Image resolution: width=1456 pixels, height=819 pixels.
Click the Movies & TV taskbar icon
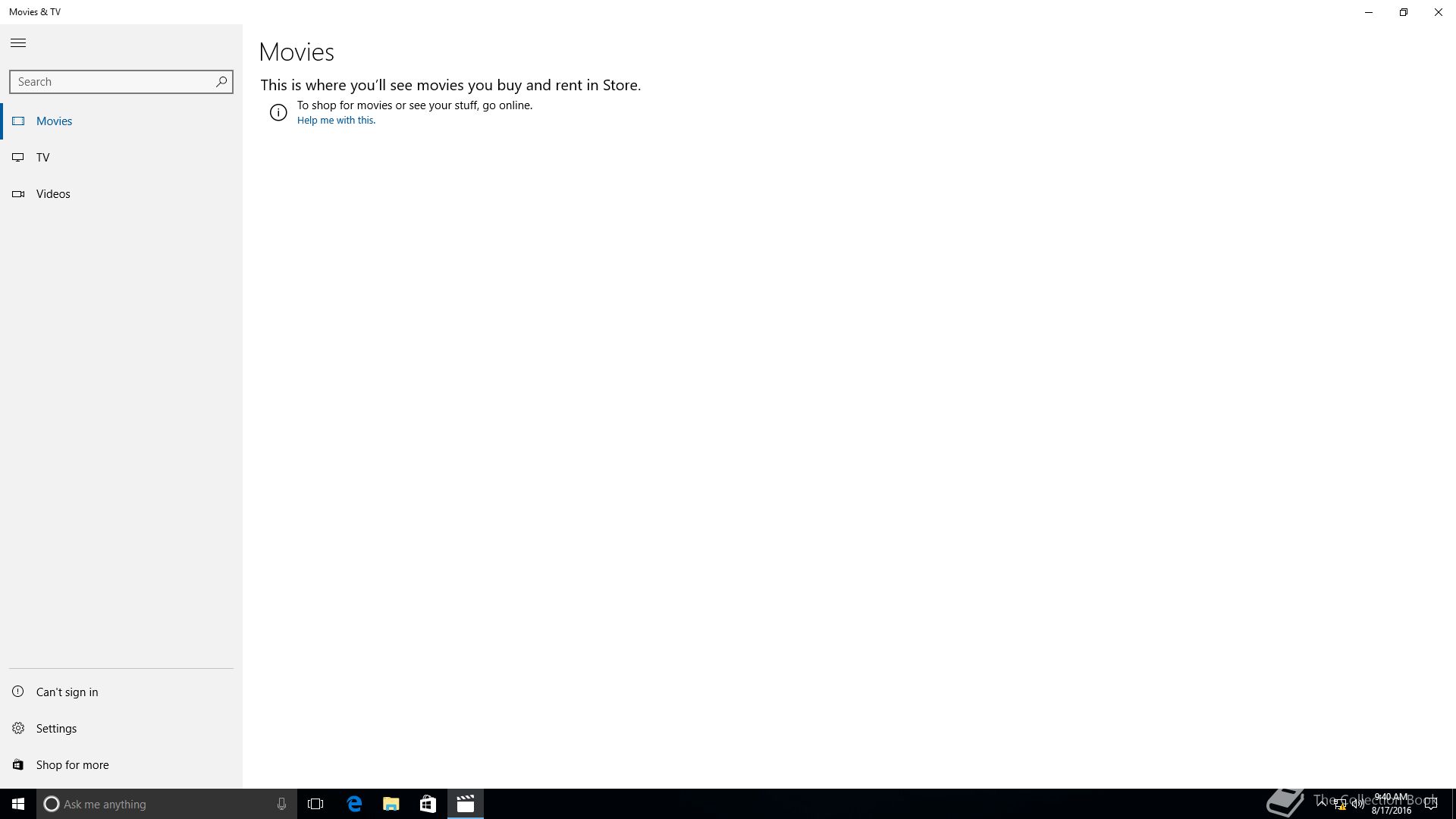coord(465,804)
